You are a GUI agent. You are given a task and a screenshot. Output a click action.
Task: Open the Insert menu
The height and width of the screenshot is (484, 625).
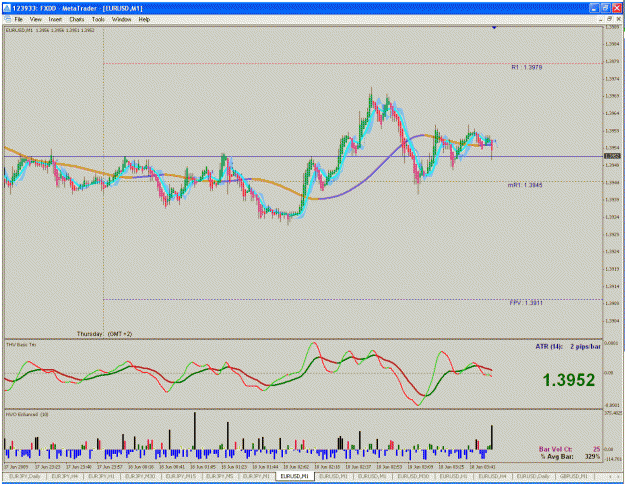point(55,19)
